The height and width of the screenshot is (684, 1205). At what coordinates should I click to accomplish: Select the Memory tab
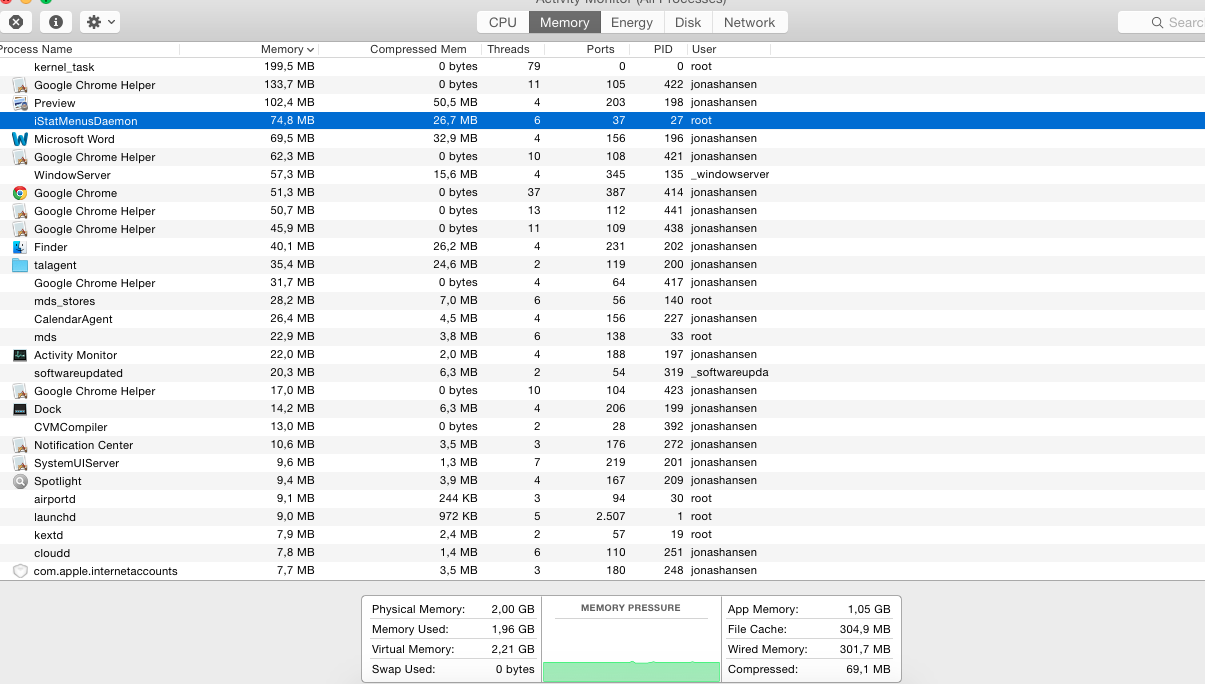click(x=564, y=22)
